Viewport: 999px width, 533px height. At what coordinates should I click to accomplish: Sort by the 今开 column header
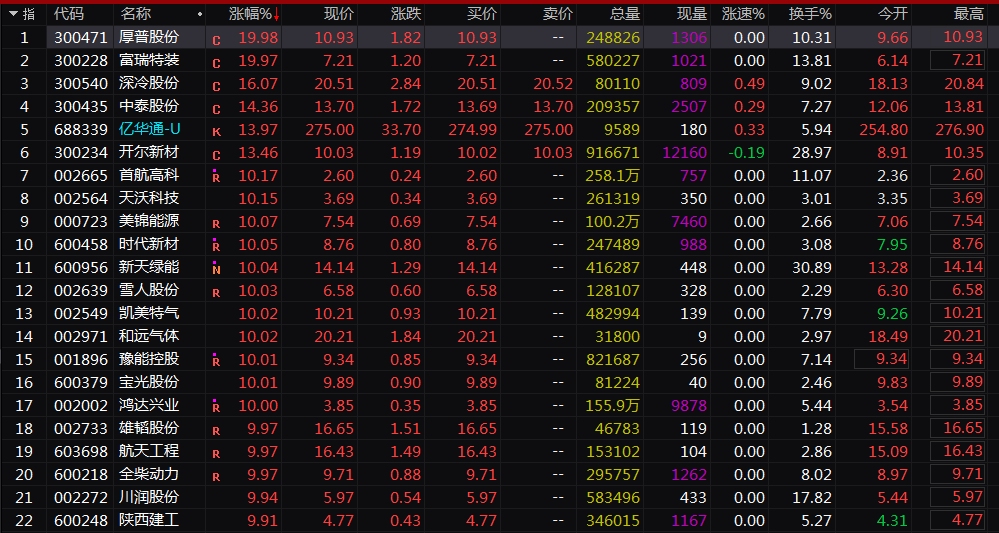(x=893, y=14)
